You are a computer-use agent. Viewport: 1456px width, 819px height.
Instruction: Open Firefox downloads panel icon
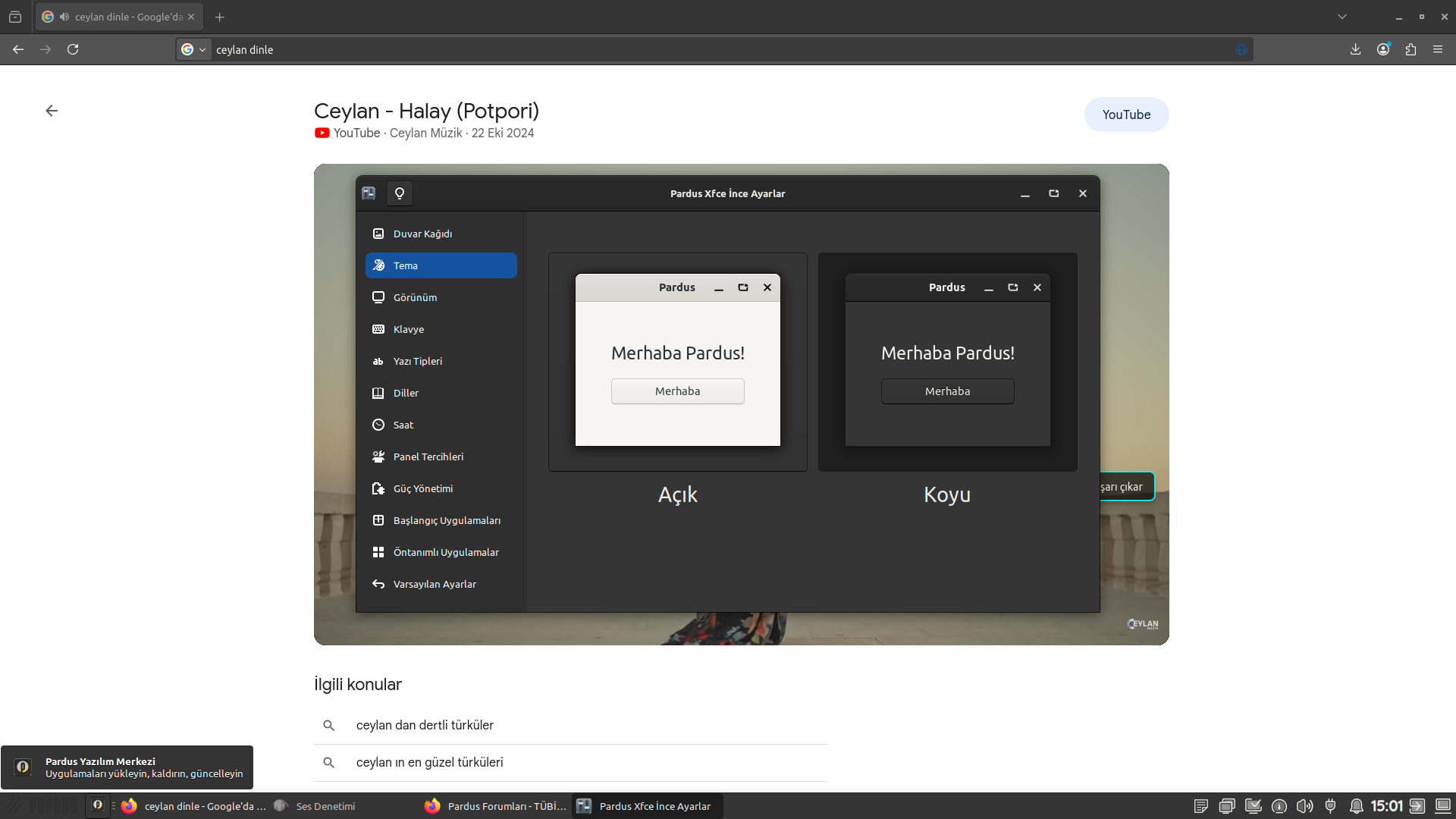pyautogui.click(x=1355, y=49)
